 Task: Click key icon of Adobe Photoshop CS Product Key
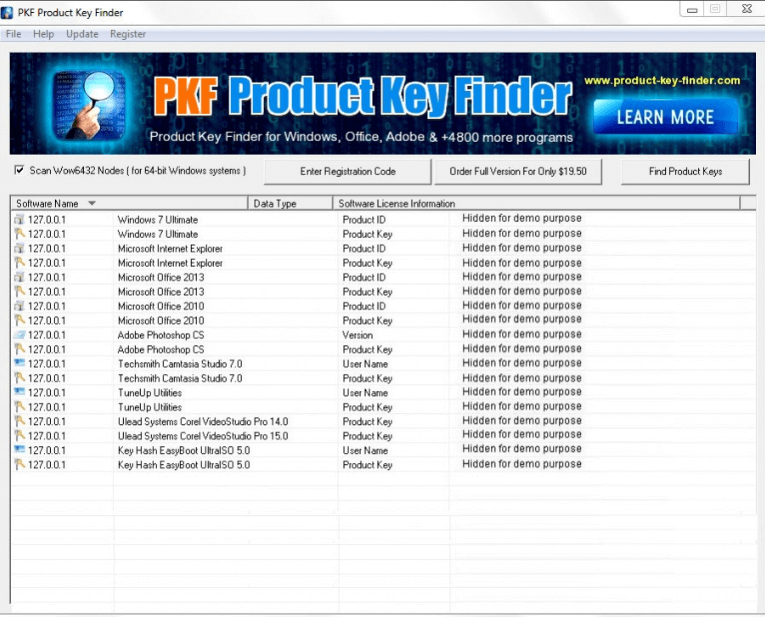[x=19, y=349]
